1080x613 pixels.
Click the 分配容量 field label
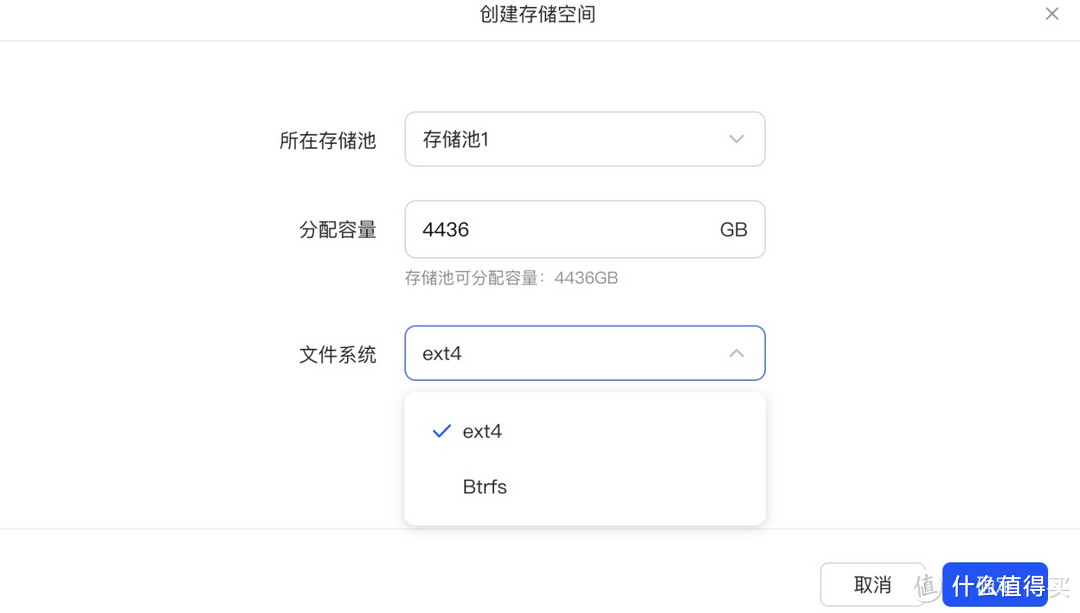(338, 229)
